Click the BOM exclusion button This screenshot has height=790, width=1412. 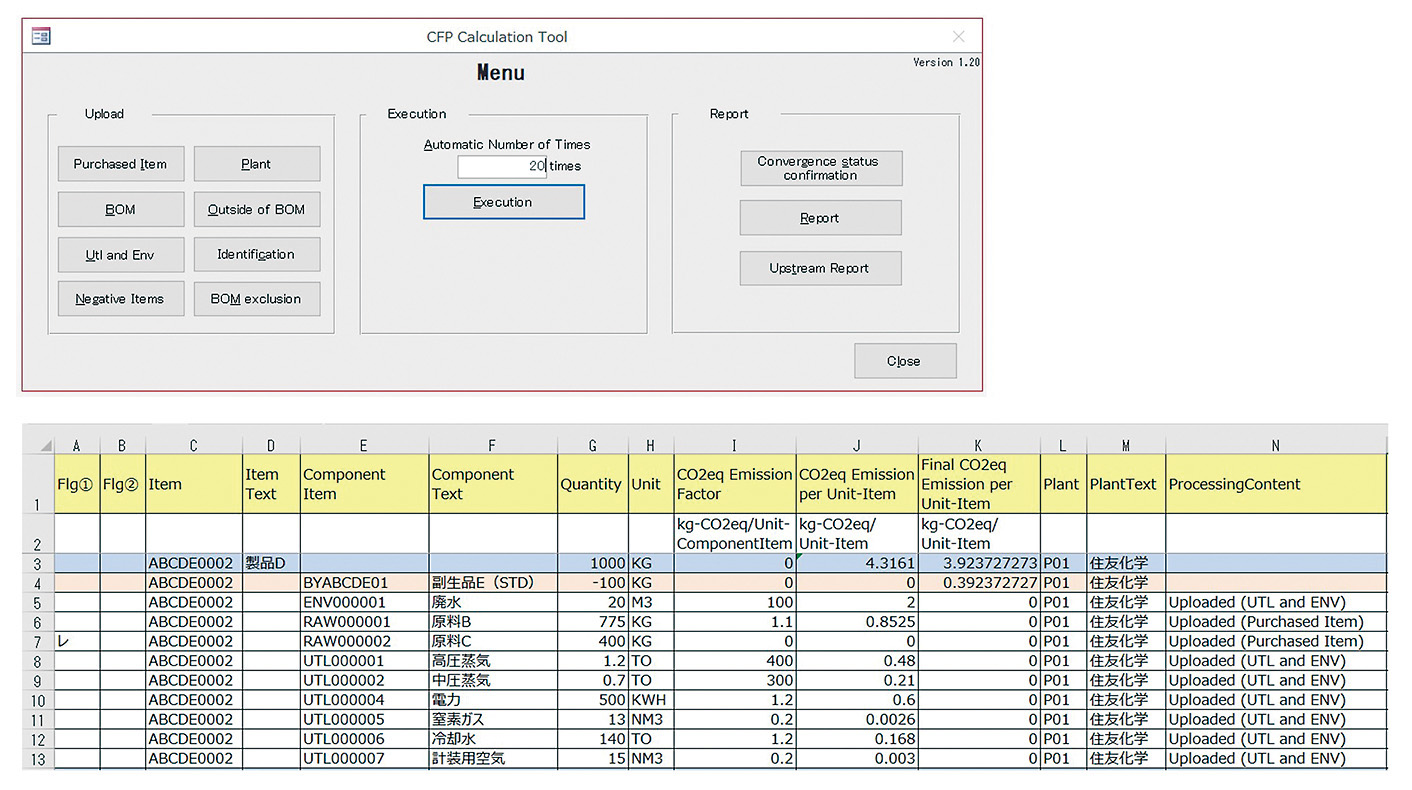[x=256, y=299]
